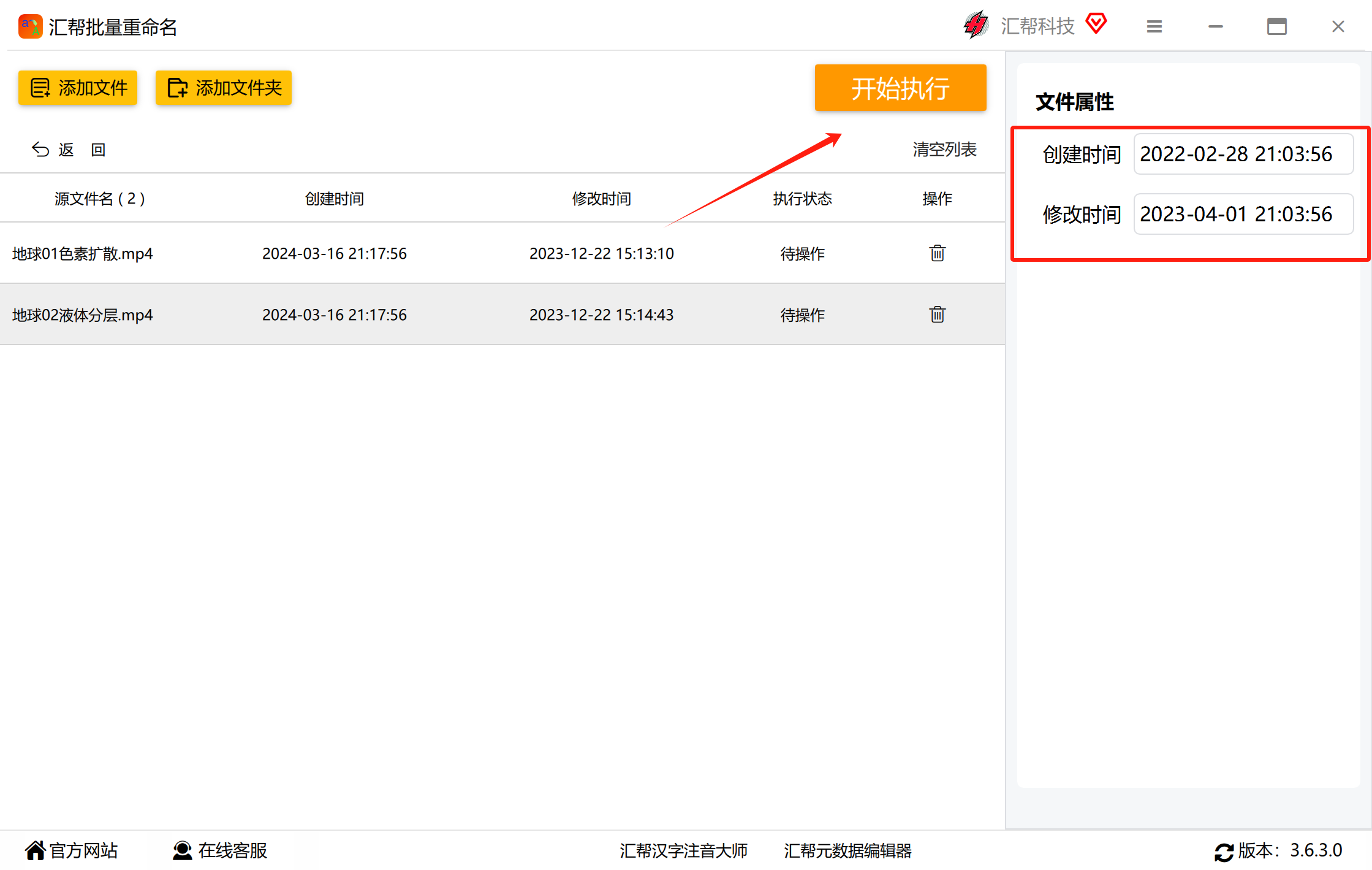Click 添加文件 button

click(78, 88)
